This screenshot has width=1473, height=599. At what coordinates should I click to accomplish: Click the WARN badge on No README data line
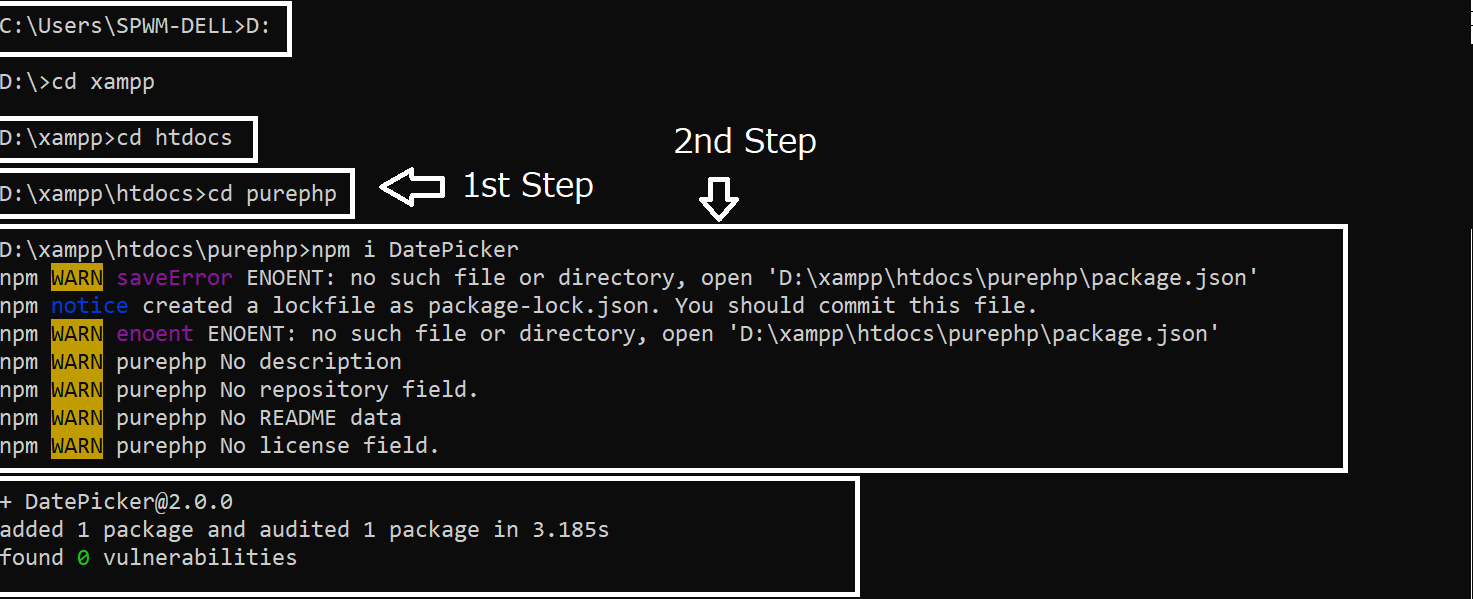tap(77, 417)
